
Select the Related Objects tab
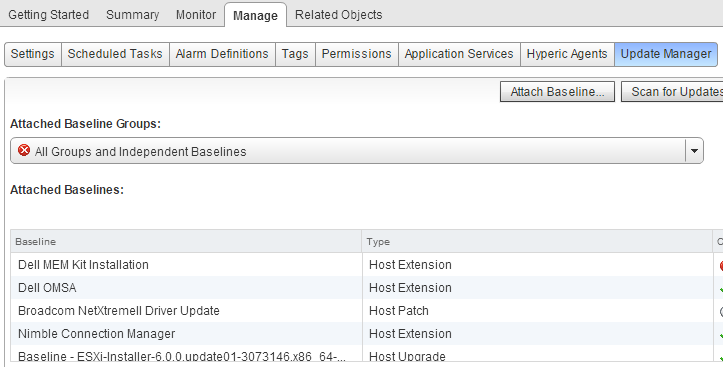(x=338, y=15)
